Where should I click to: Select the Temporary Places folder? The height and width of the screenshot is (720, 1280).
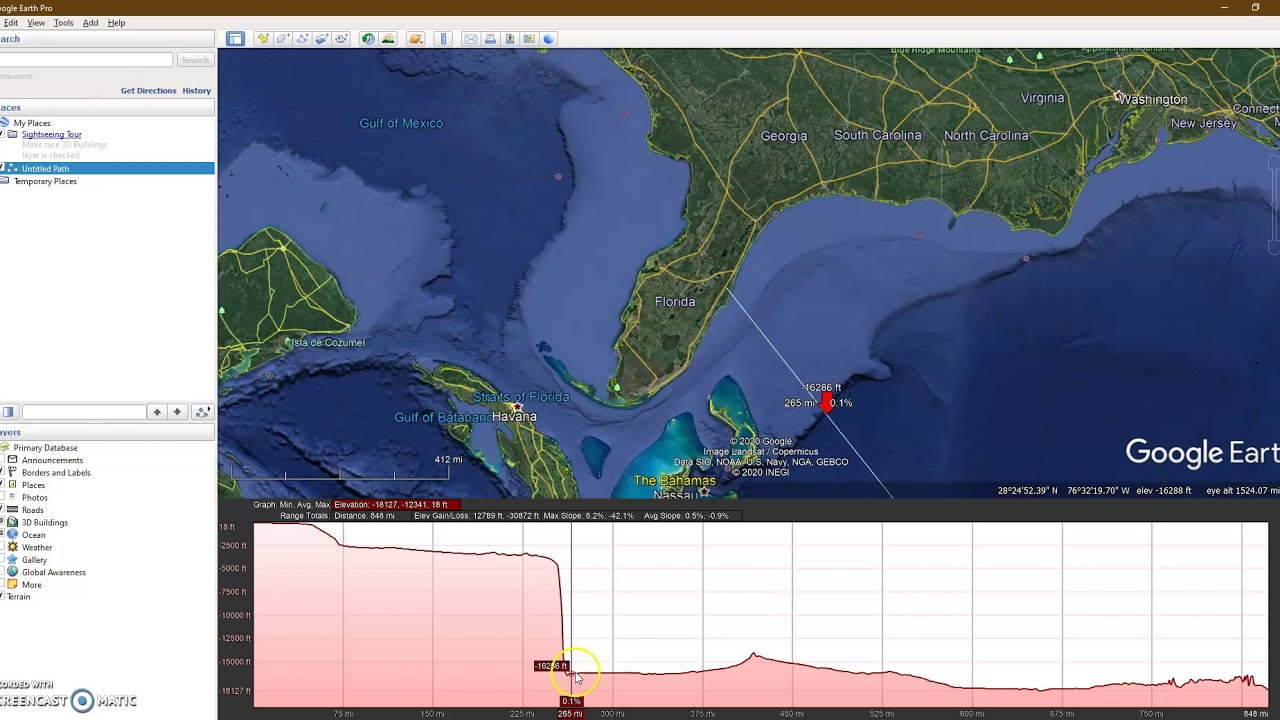45,181
